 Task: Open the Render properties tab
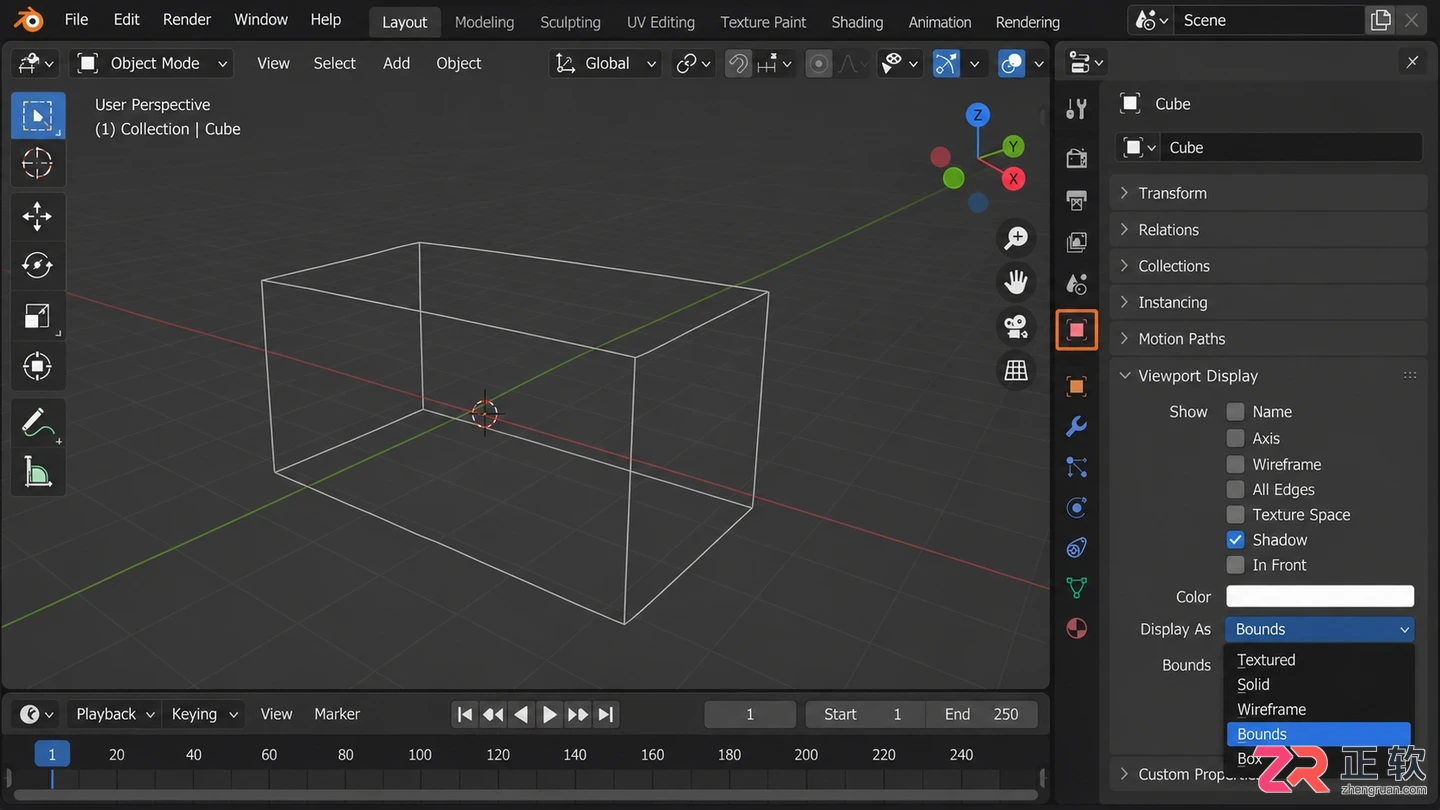point(1077,158)
